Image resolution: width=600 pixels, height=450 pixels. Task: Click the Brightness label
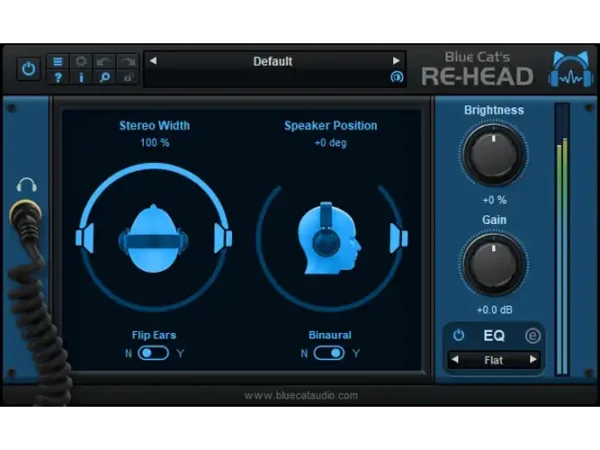(x=494, y=110)
